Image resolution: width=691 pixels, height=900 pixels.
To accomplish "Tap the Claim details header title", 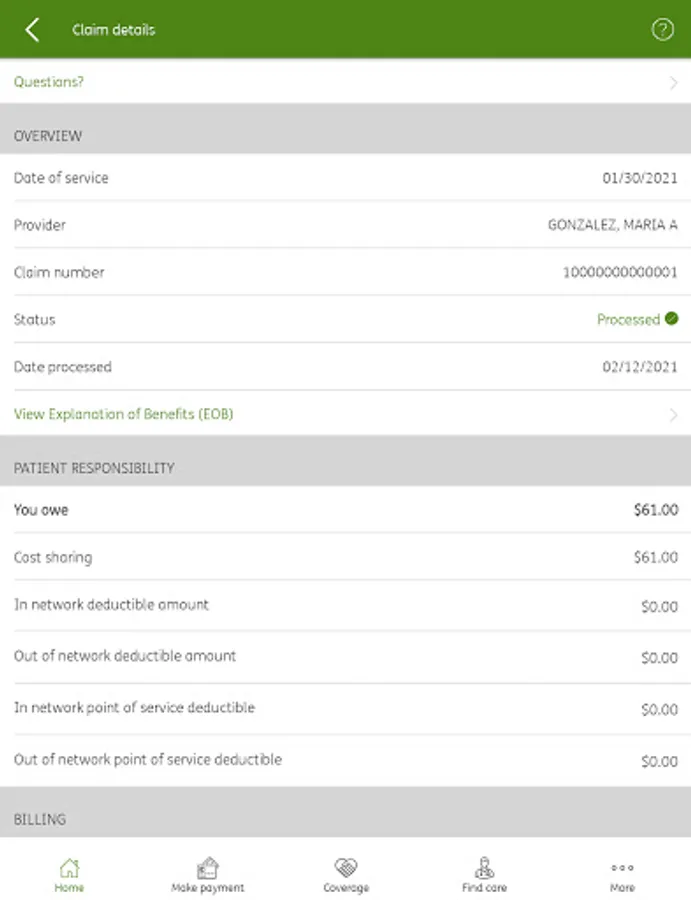I will pos(113,30).
